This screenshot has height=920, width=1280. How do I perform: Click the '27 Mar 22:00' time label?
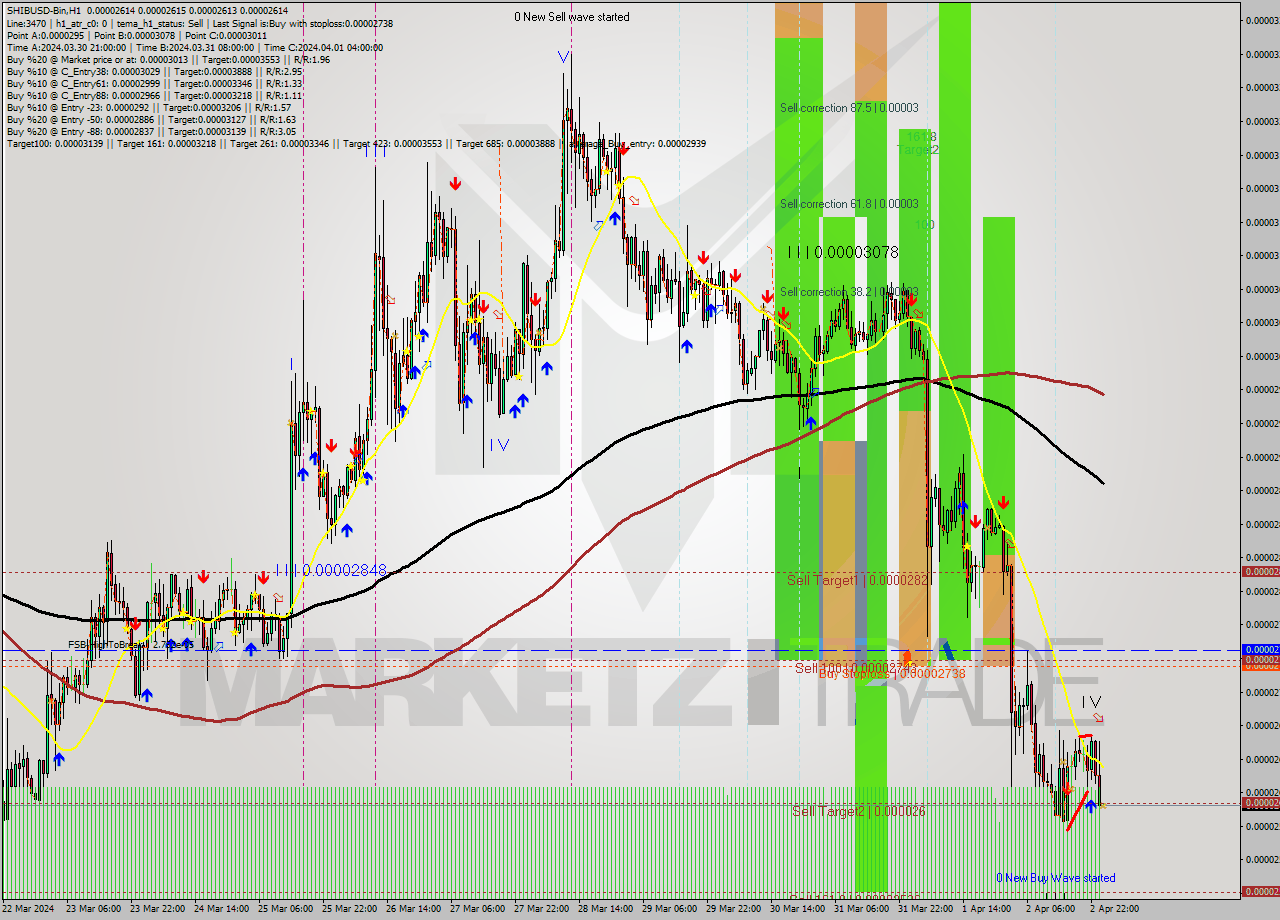[x=543, y=909]
